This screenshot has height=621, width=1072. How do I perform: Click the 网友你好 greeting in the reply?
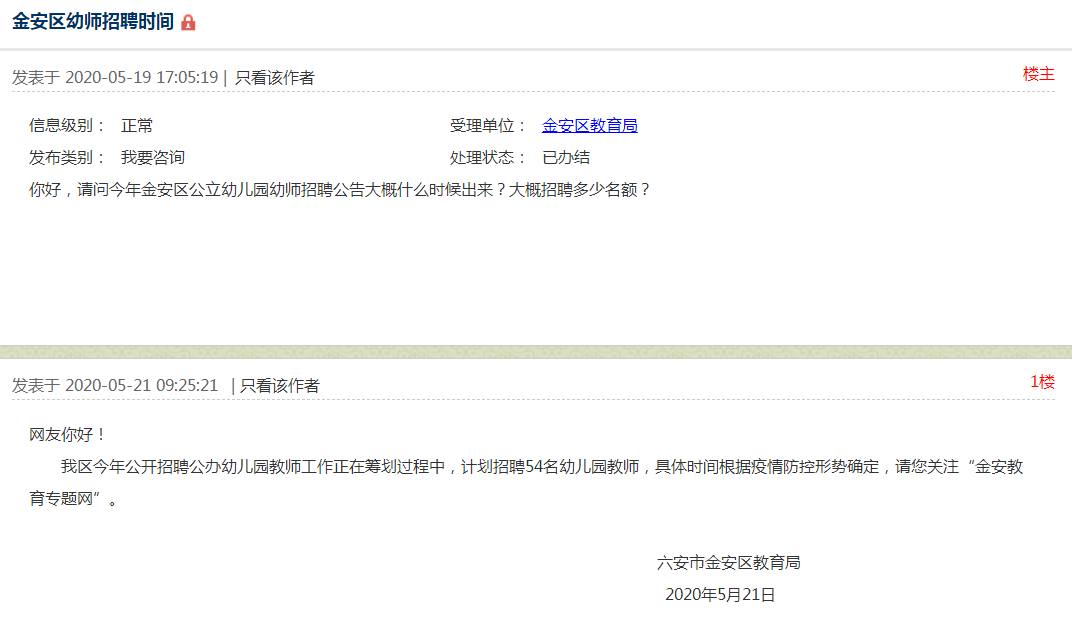(68, 434)
